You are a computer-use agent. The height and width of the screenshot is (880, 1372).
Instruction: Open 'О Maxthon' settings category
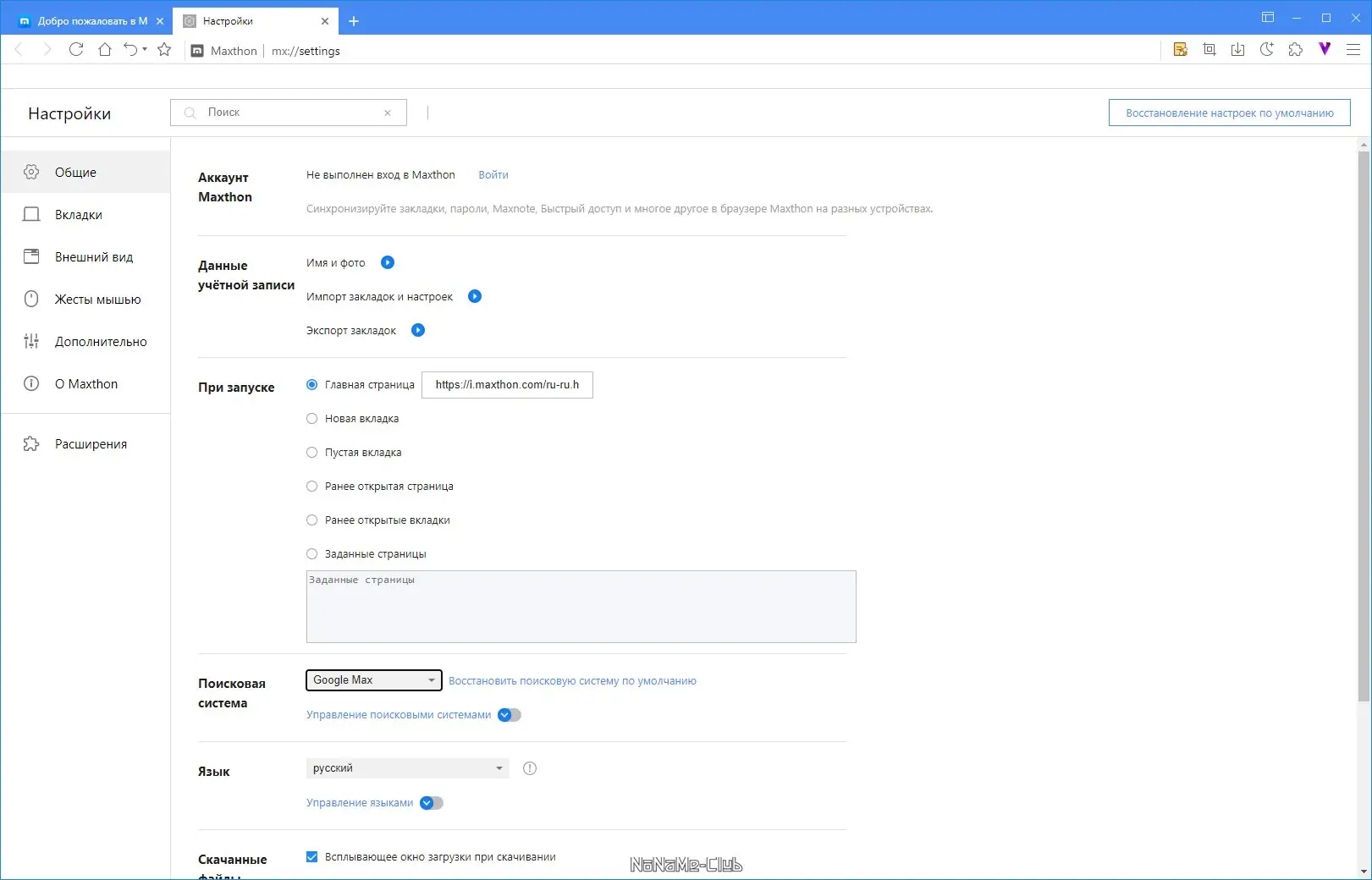(x=85, y=383)
